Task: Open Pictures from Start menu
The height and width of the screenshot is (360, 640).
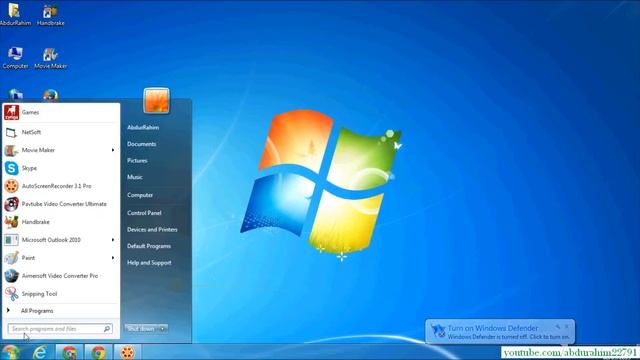Action: 137,161
